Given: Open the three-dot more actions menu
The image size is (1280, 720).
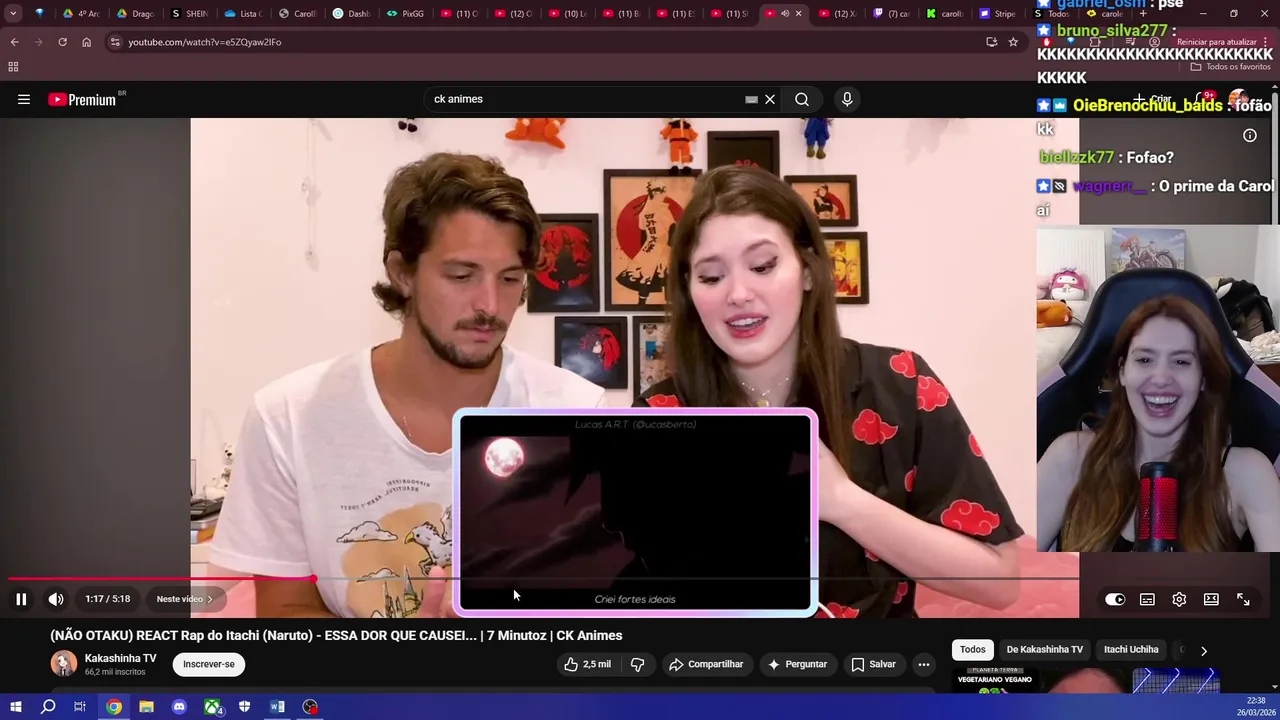Looking at the screenshot, I should tap(924, 664).
